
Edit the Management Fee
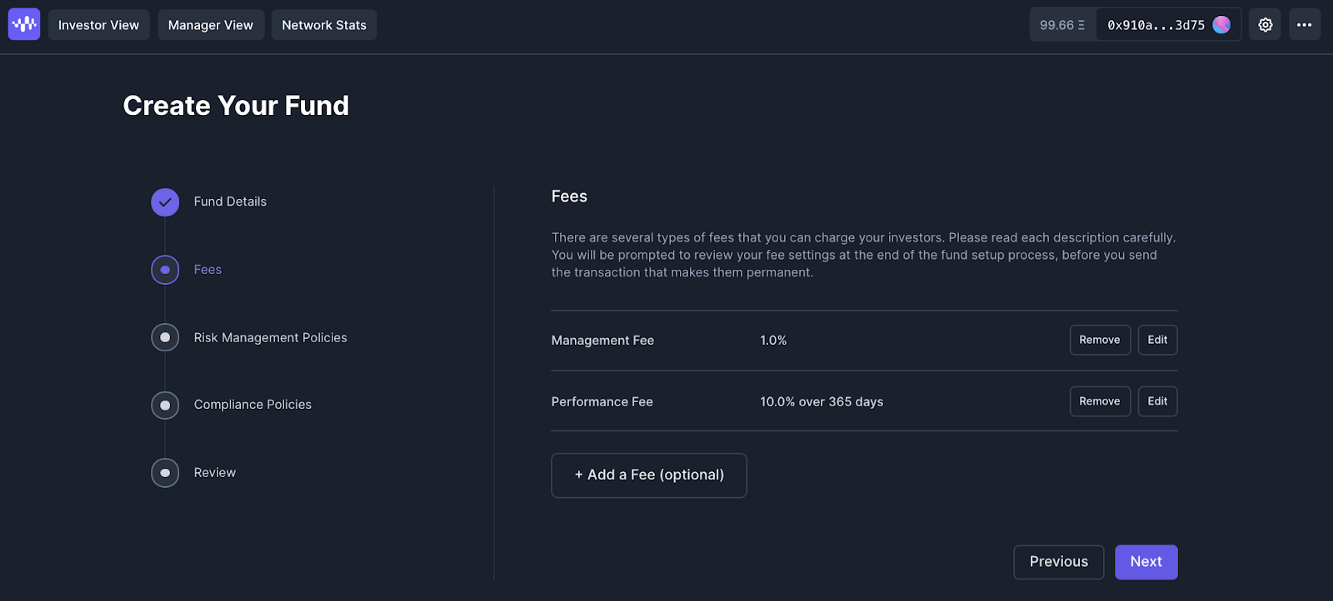(x=1157, y=340)
